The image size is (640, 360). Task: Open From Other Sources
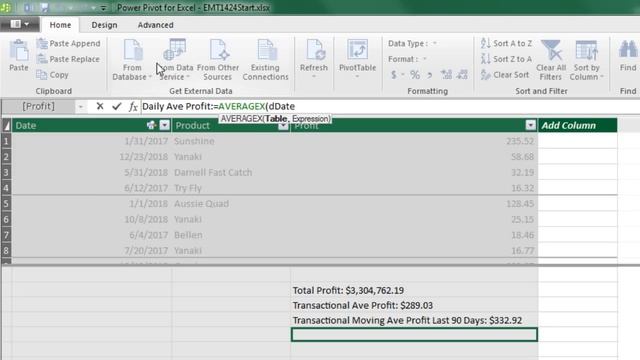(x=218, y=60)
